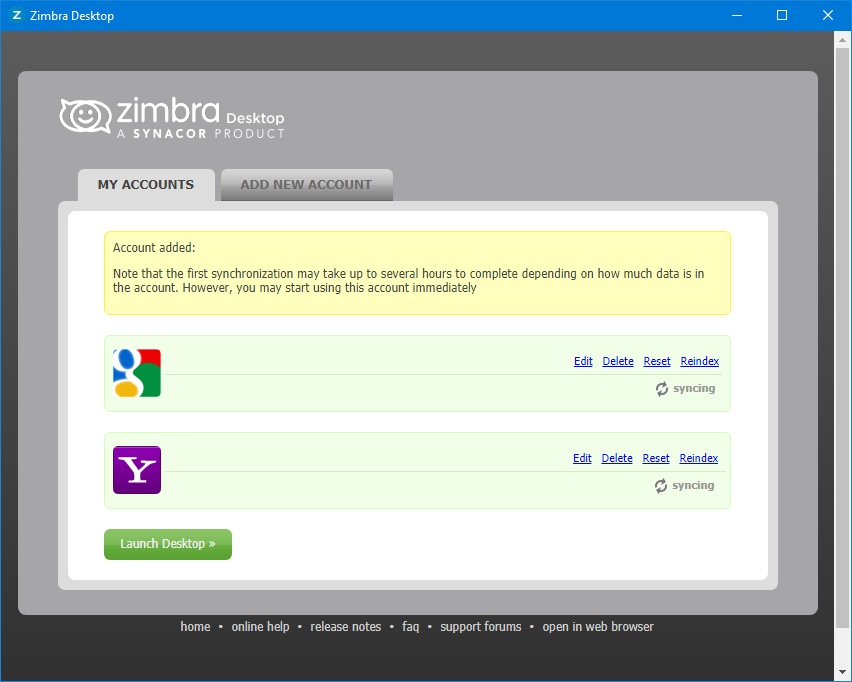This screenshot has width=852, height=682.
Task: Click the syncing icon in the Google account row
Action: (x=661, y=389)
